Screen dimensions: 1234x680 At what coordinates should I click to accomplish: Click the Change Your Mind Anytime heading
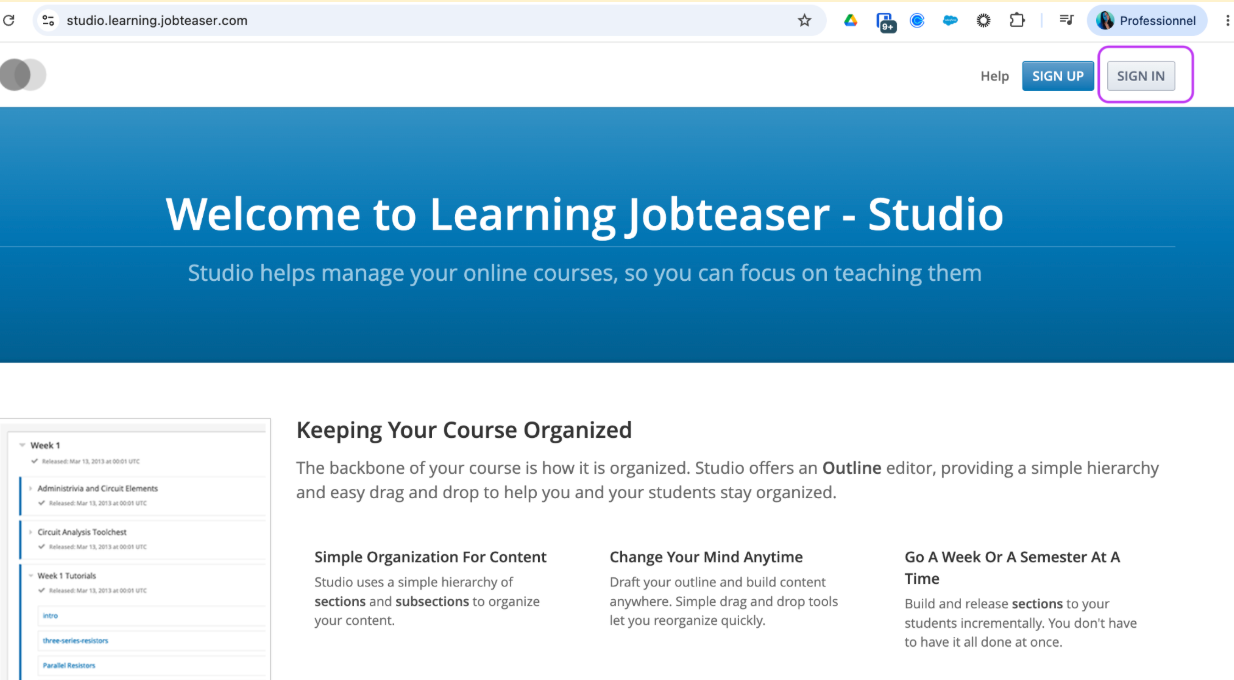click(706, 557)
